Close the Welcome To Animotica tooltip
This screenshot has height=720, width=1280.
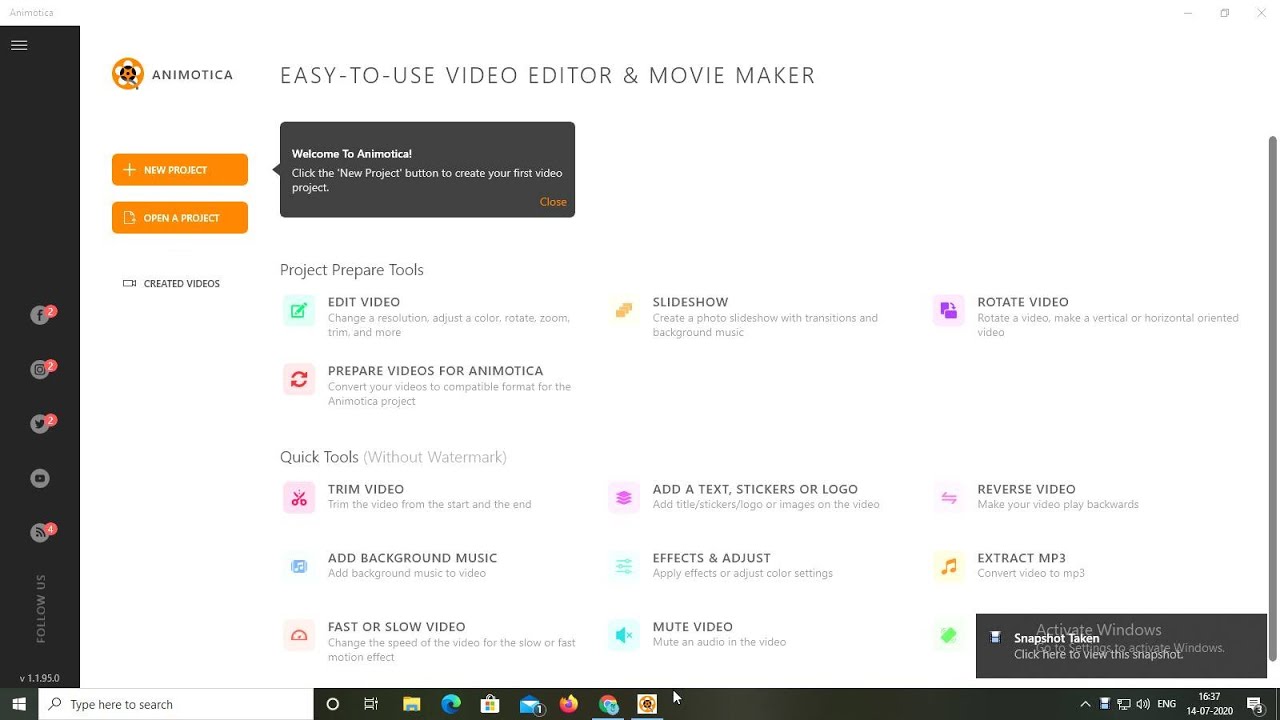[553, 202]
